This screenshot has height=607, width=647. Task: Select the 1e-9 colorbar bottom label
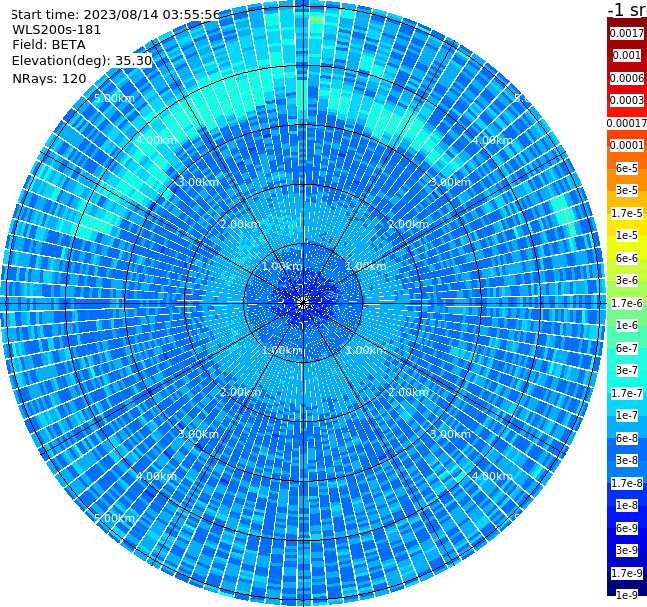(627, 595)
